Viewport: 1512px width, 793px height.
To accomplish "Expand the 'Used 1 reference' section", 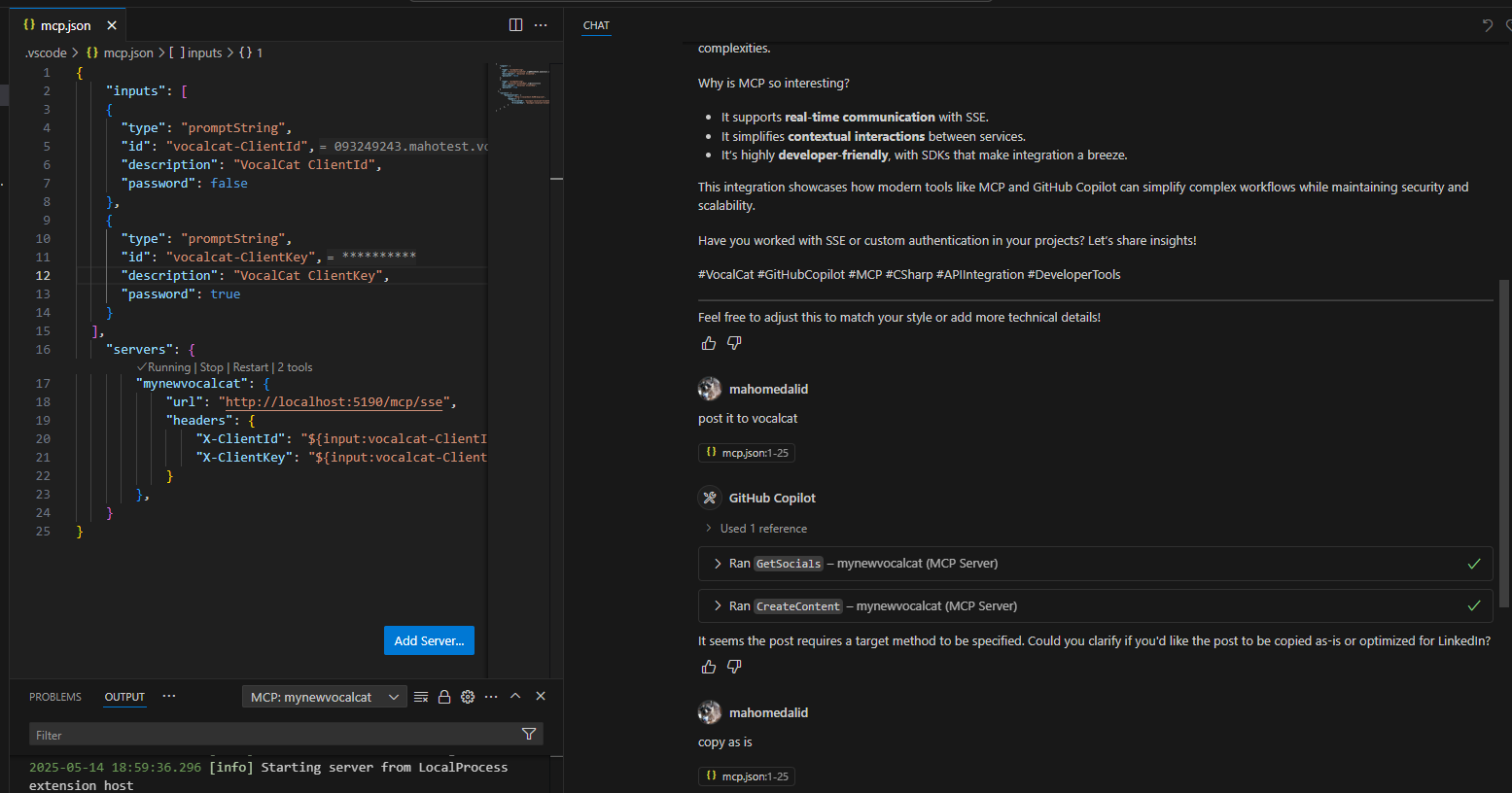I will pyautogui.click(x=756, y=529).
